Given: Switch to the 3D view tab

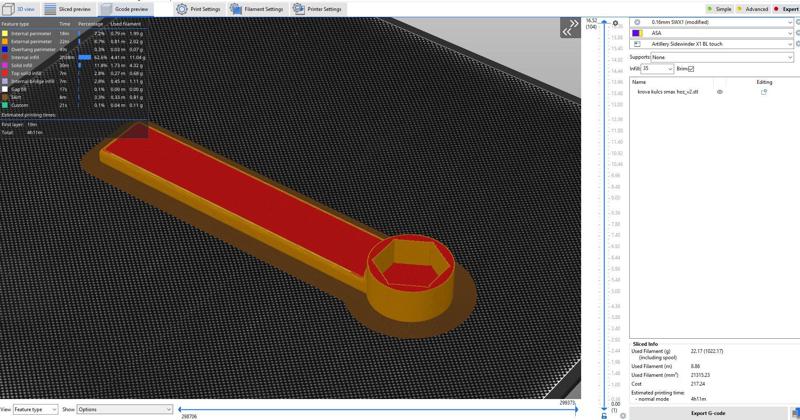Looking at the screenshot, I should (19, 9).
